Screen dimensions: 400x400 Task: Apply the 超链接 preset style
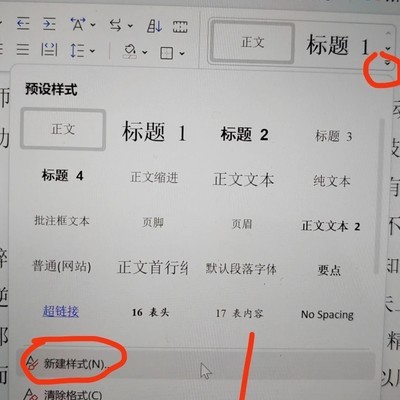(61, 311)
